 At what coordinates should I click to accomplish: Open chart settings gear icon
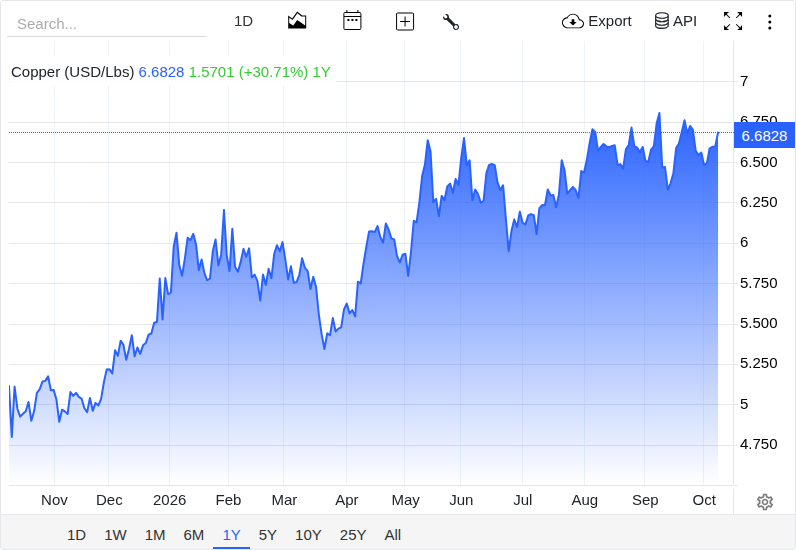click(765, 502)
